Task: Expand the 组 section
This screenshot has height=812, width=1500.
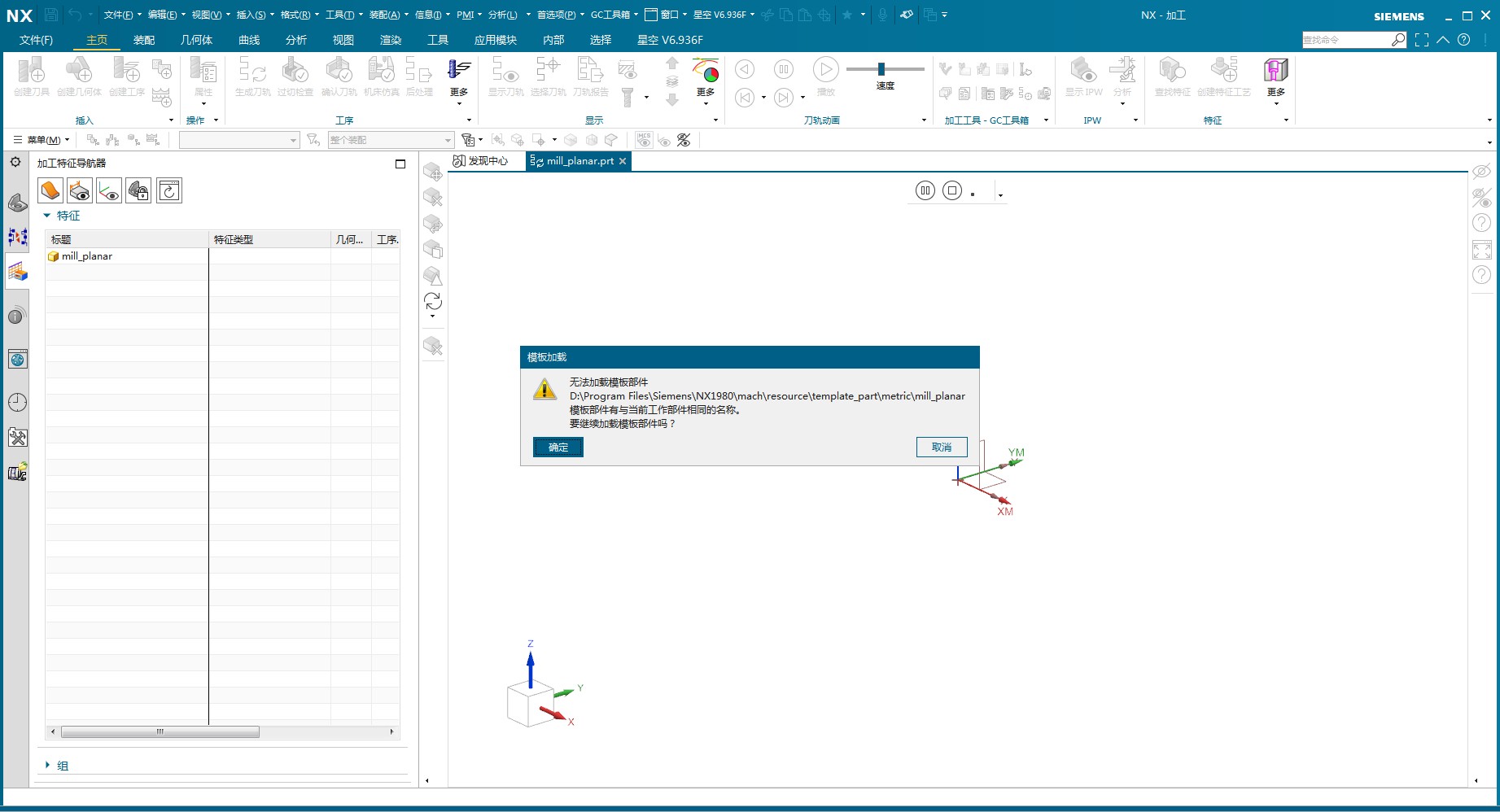Action: [47, 766]
